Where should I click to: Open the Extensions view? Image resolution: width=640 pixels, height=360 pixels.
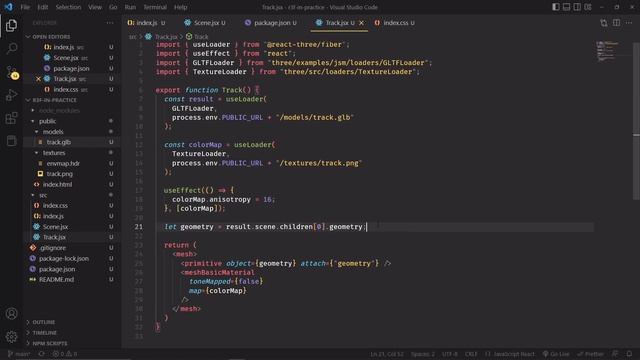pos(11,118)
